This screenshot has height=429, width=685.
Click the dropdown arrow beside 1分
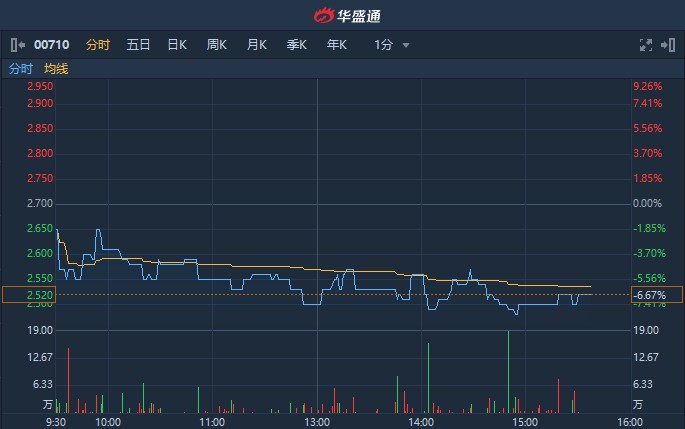click(406, 45)
